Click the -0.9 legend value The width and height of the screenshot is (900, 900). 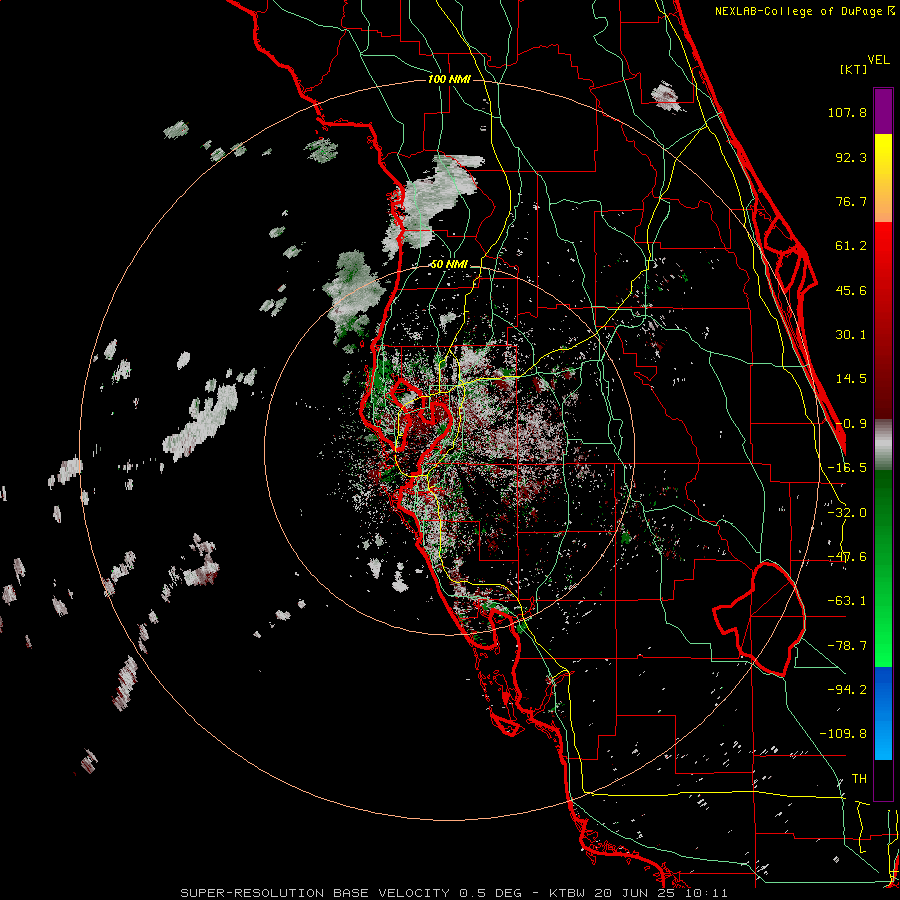click(851, 424)
